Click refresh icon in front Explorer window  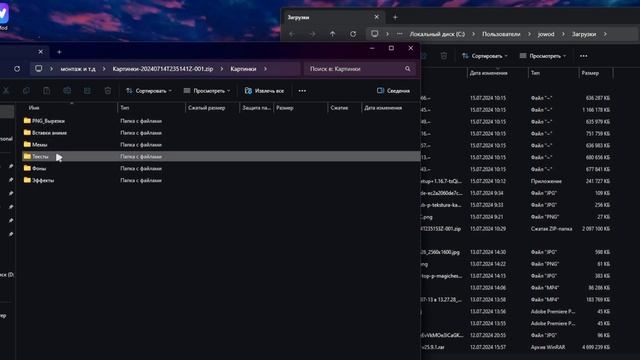tap(17, 69)
